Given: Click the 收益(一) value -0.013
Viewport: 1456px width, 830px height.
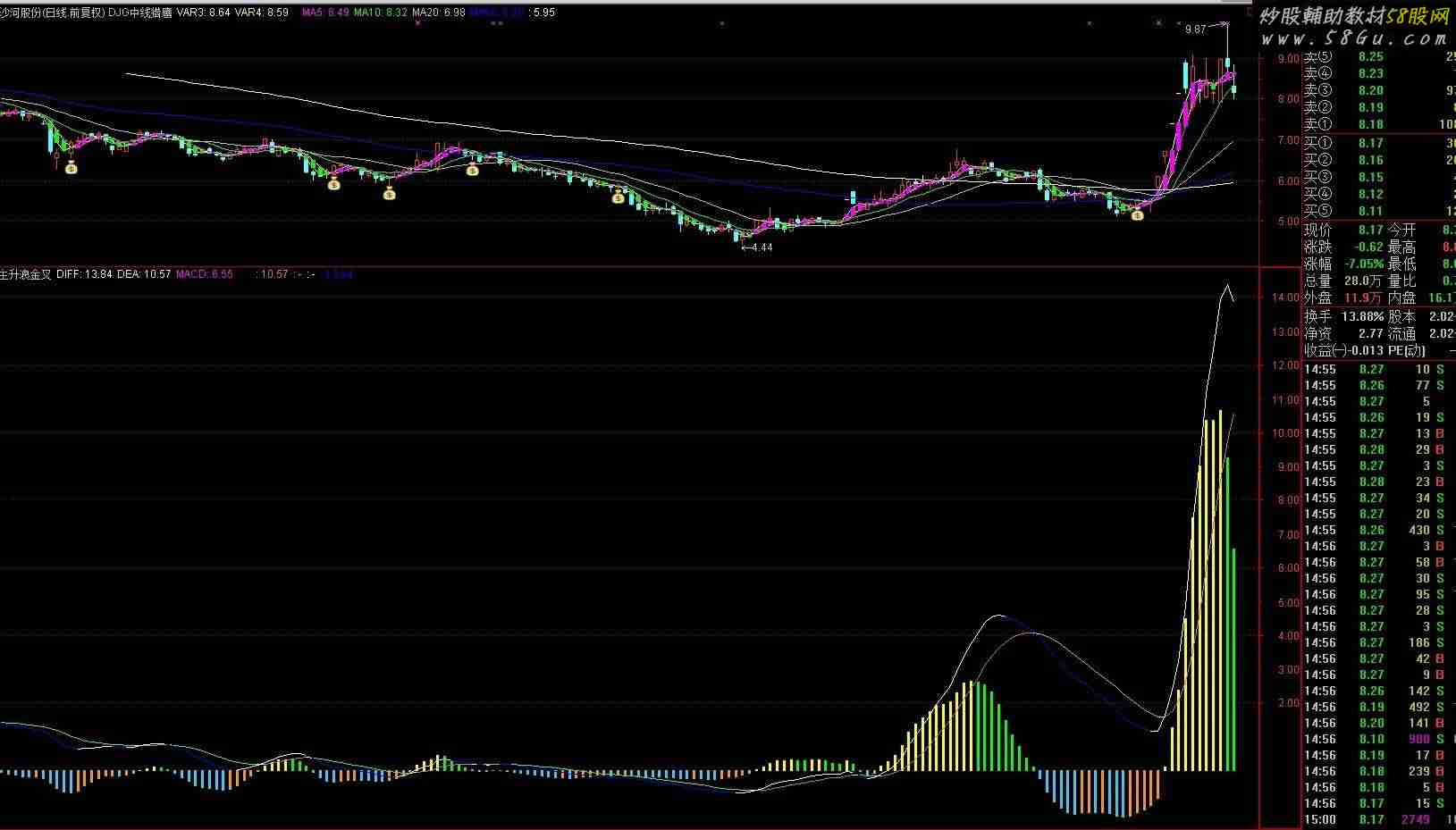Looking at the screenshot, I should coord(1365,351).
